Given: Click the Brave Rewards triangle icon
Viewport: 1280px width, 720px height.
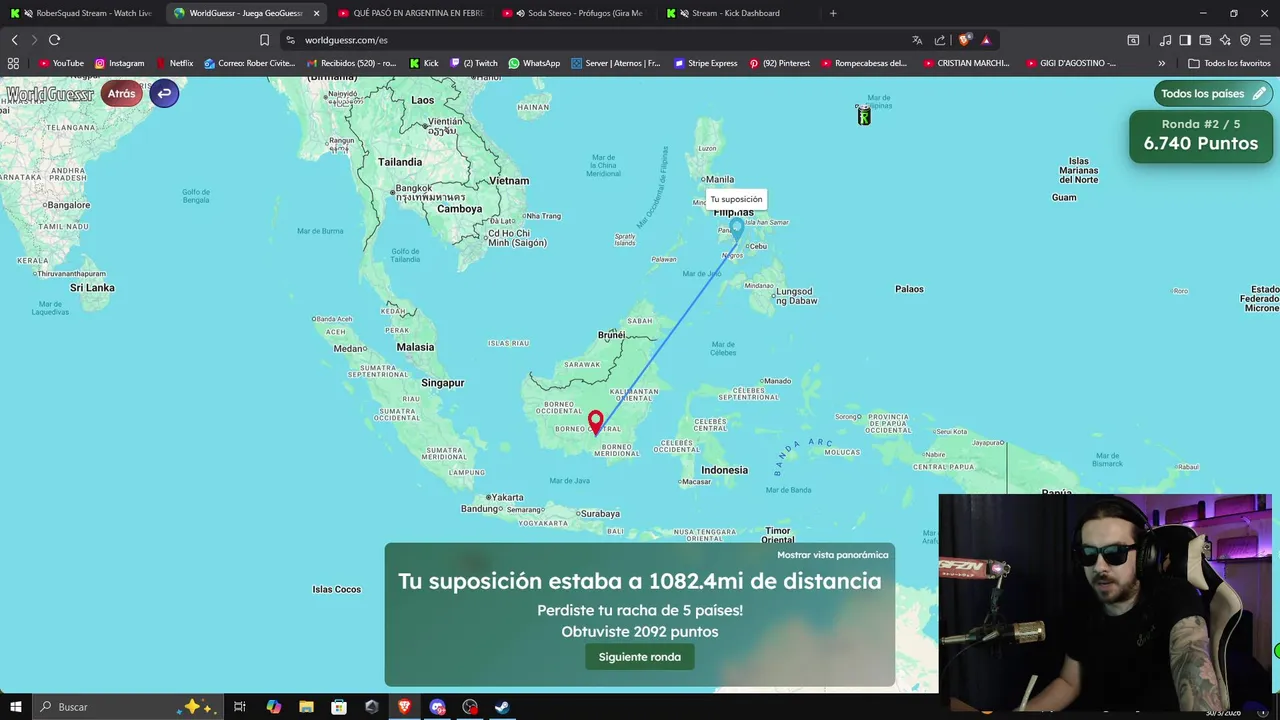Looking at the screenshot, I should click(986, 40).
